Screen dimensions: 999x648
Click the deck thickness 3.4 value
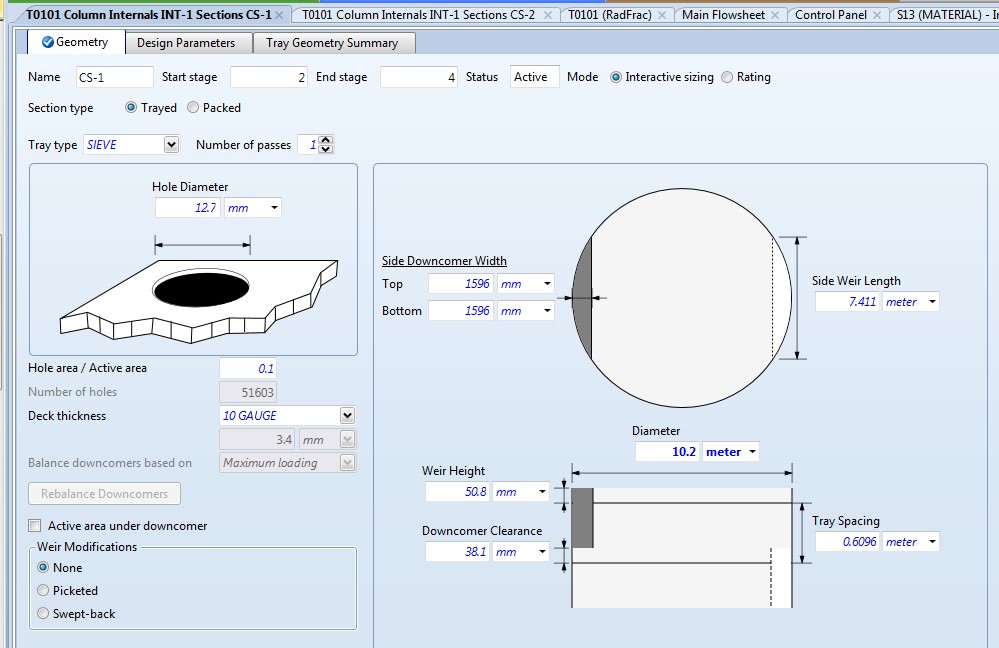[x=257, y=440]
